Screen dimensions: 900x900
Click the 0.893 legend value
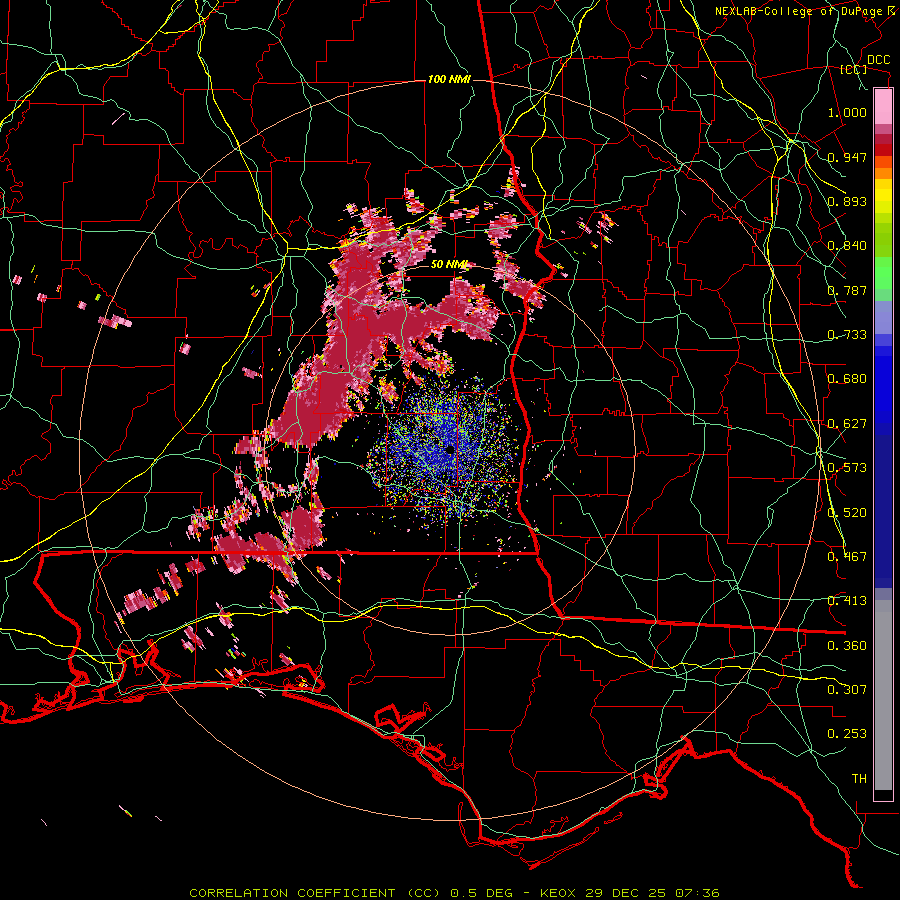[x=847, y=201]
